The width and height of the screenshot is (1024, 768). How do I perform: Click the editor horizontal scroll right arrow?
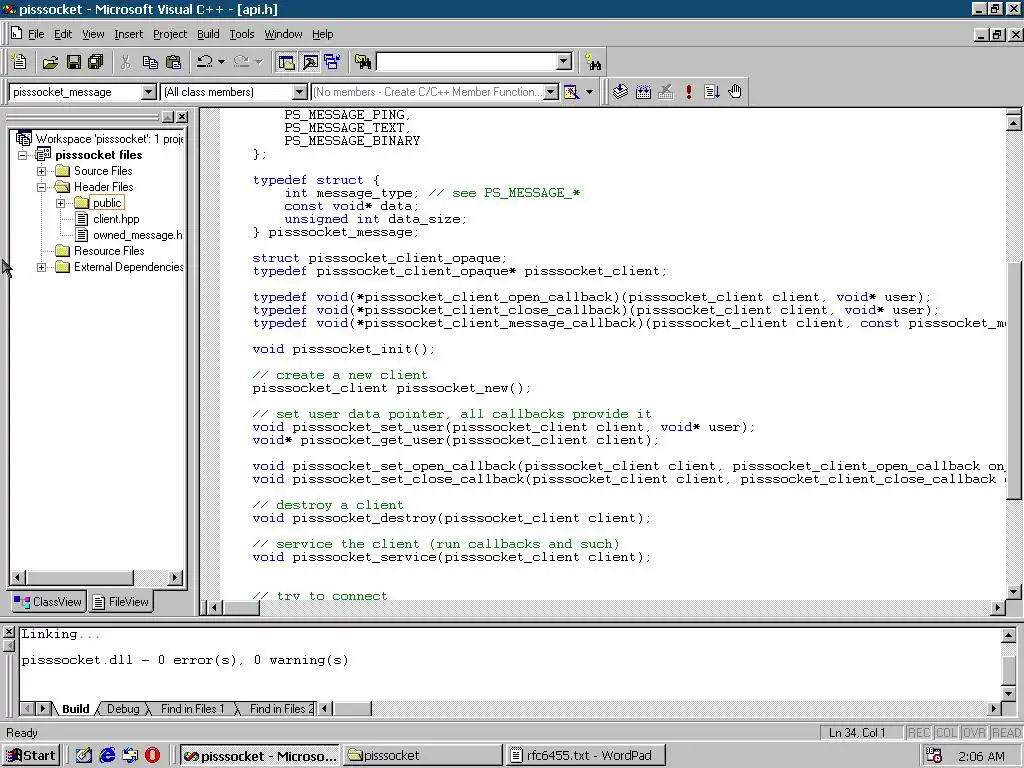tap(997, 607)
